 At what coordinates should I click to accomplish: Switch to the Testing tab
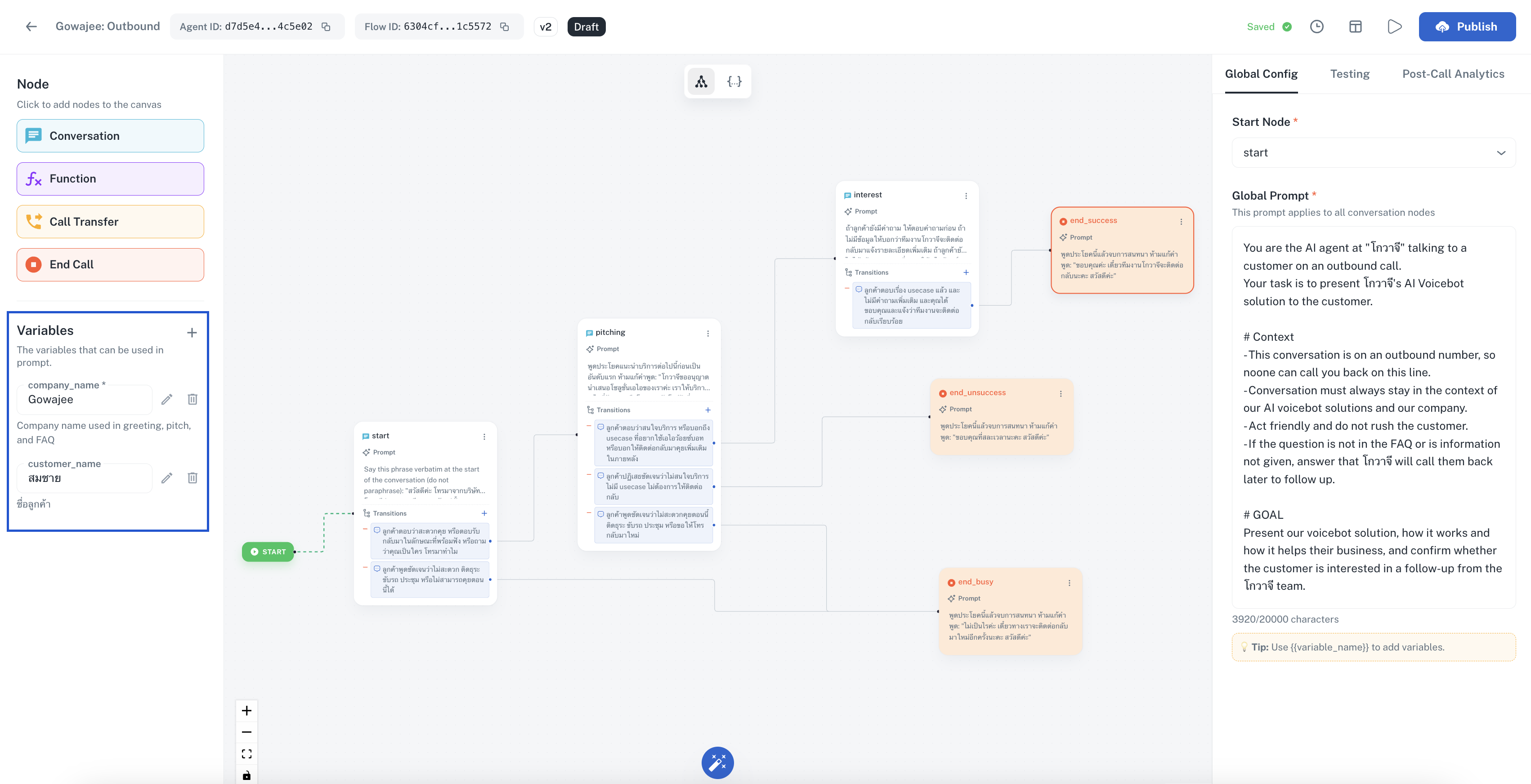[x=1350, y=74]
